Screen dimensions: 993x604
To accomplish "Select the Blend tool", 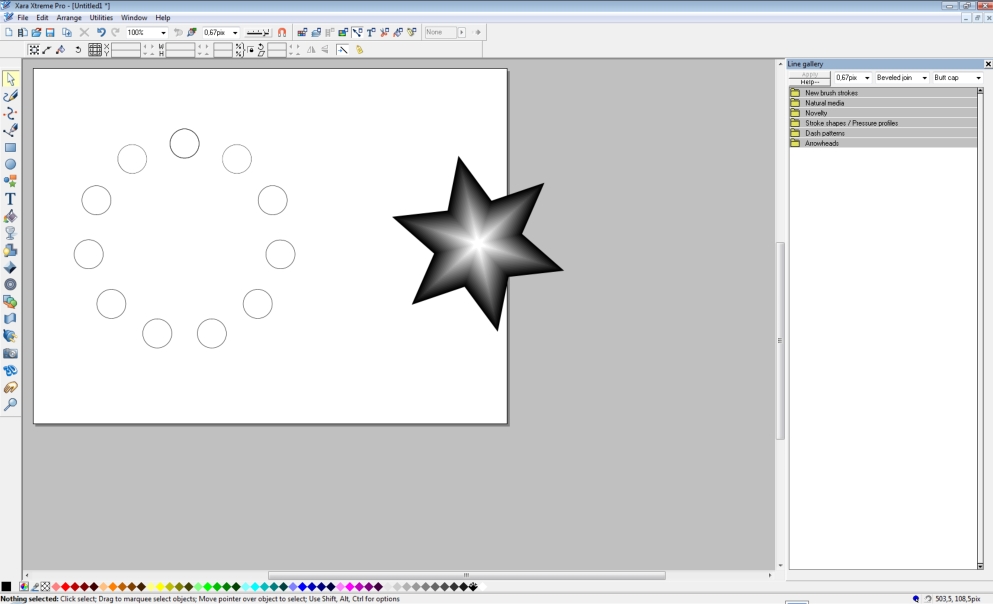I will tap(10, 301).
